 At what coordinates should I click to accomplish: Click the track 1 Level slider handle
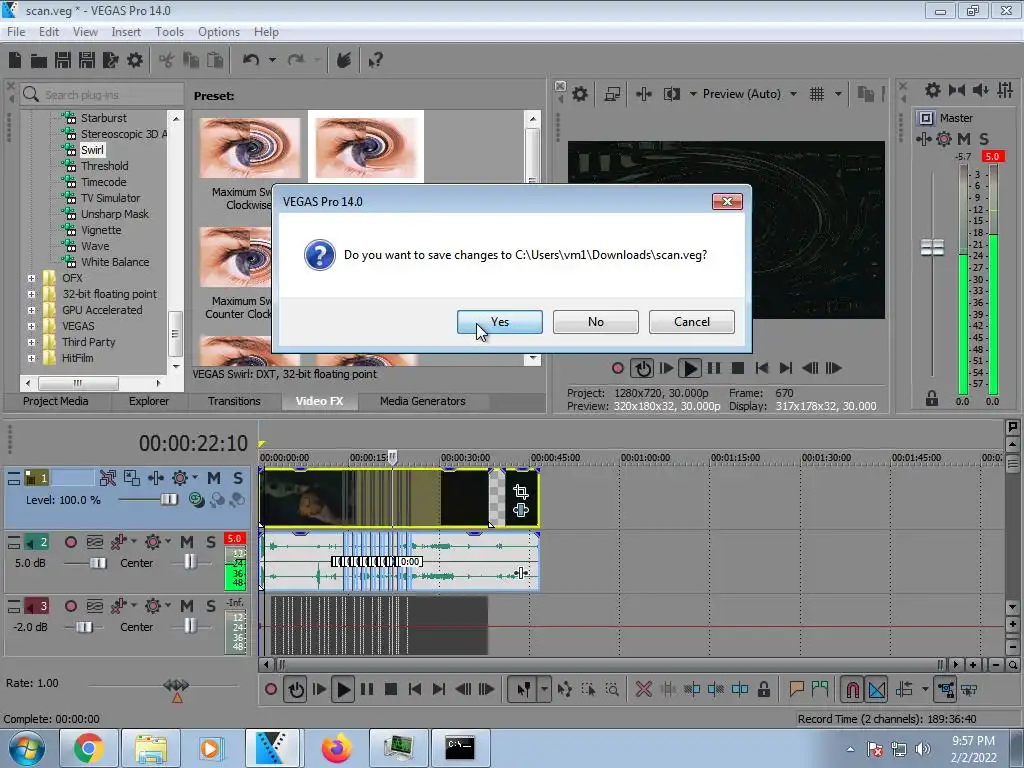pyautogui.click(x=168, y=500)
